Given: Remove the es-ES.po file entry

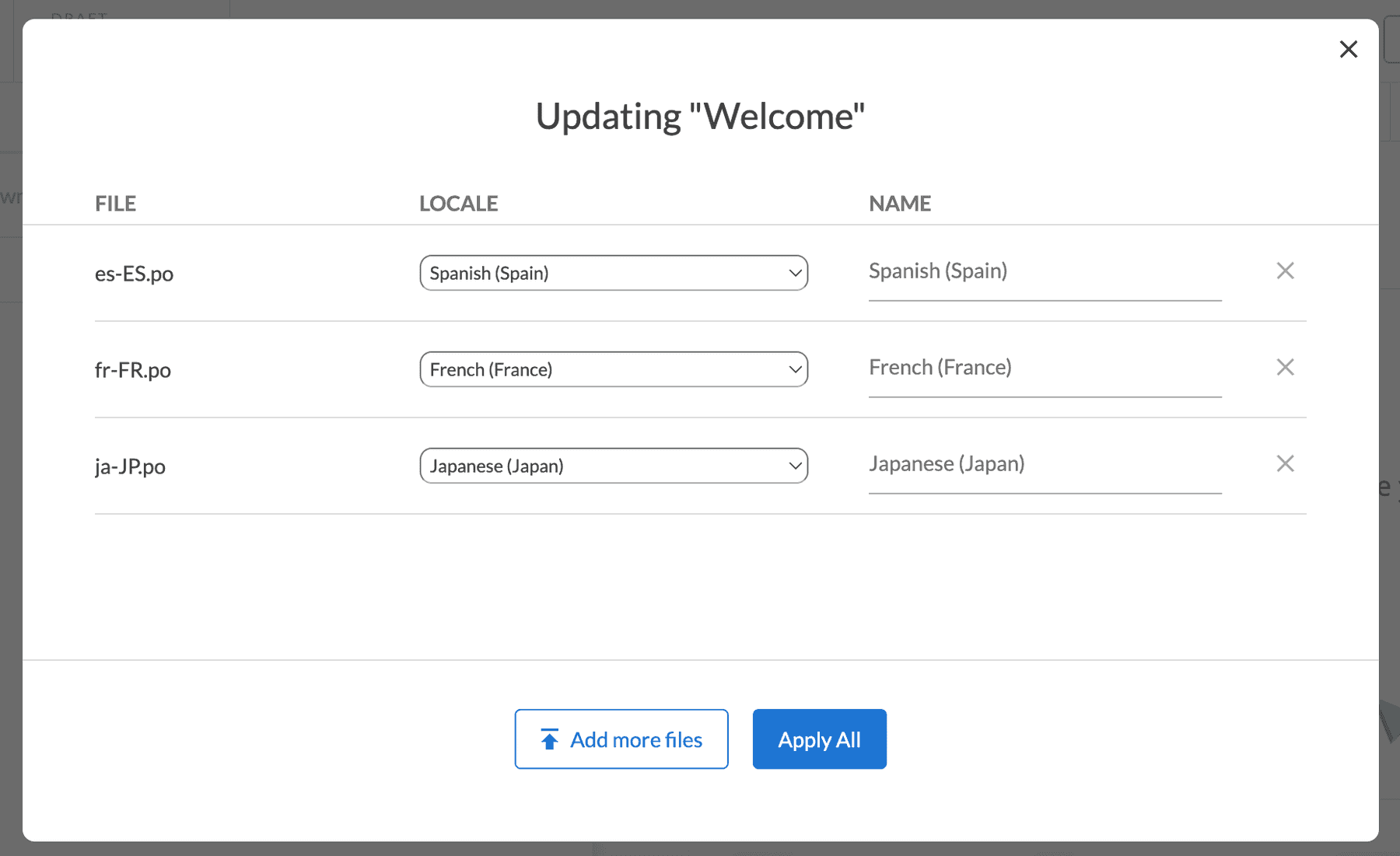Looking at the screenshot, I should pos(1286,271).
